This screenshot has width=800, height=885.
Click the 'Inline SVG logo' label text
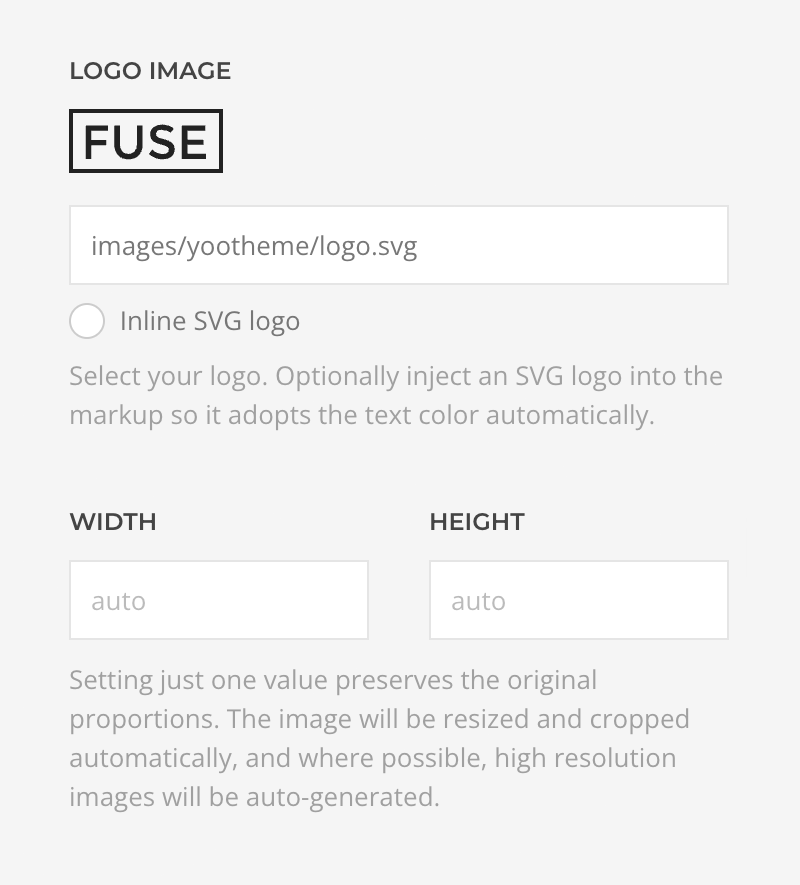coord(210,322)
